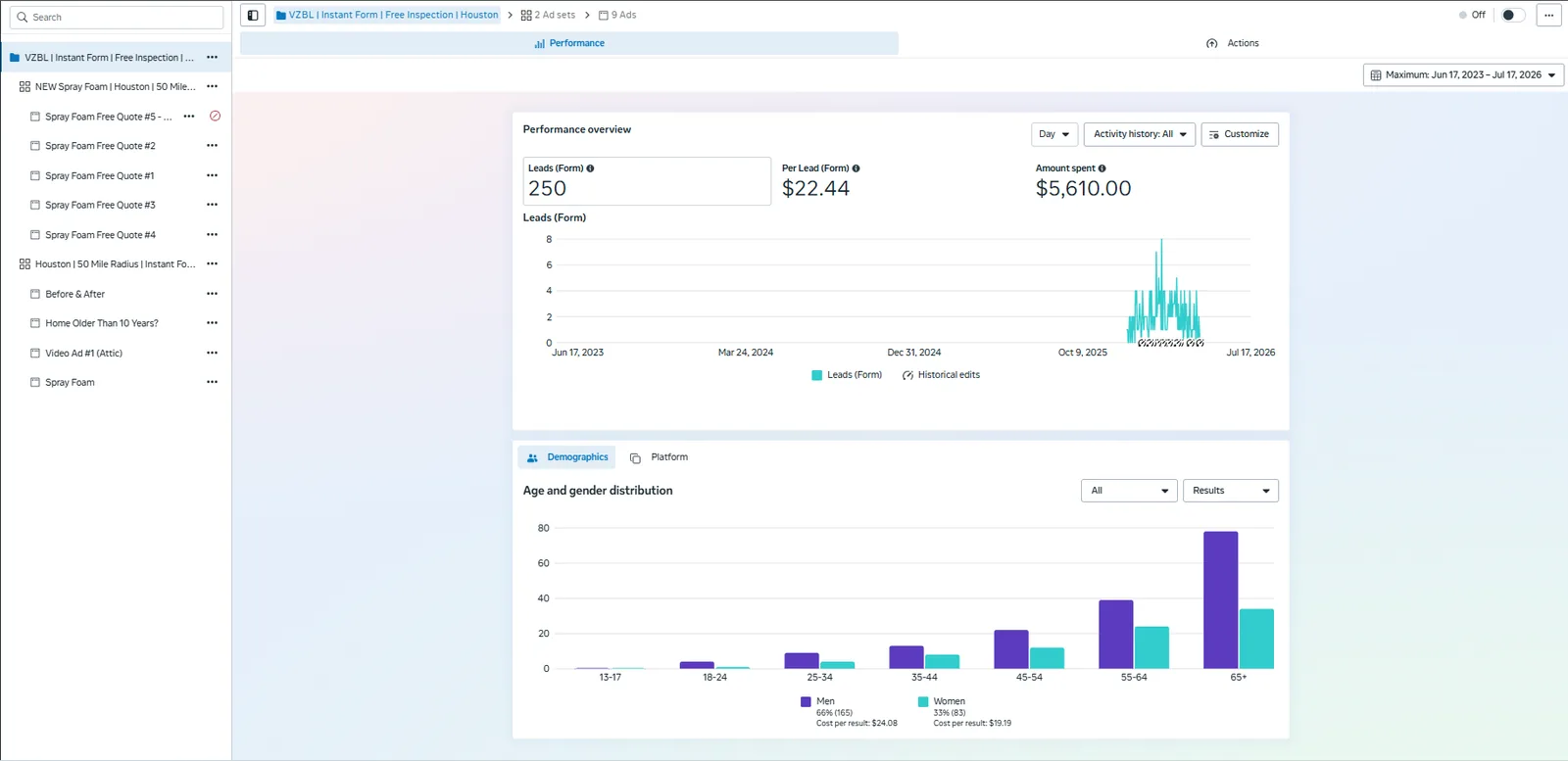Image resolution: width=1568 pixels, height=761 pixels.
Task: Open options for Video Ad #1 (Attic)
Action: click(x=212, y=354)
